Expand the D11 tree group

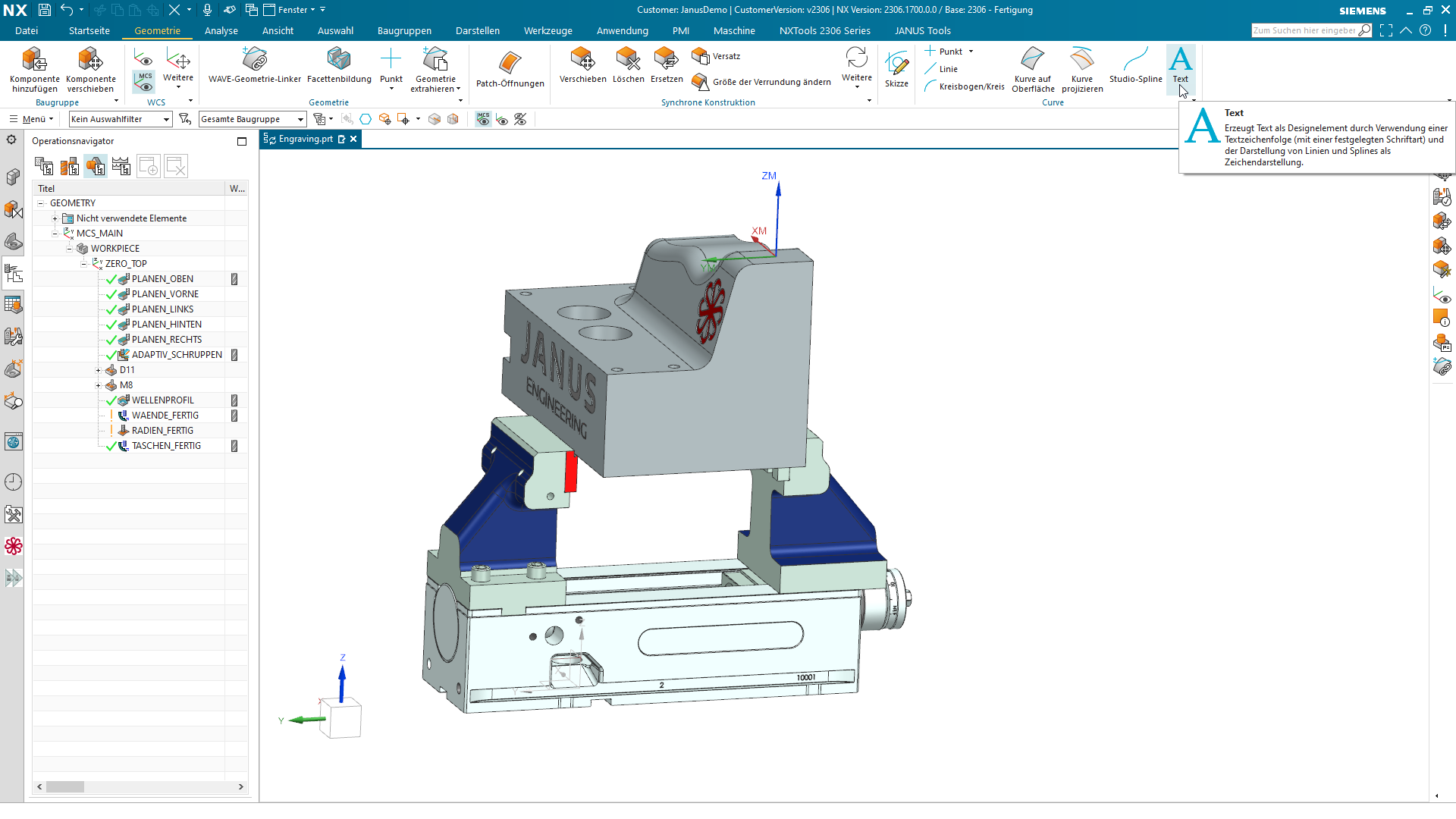(98, 370)
